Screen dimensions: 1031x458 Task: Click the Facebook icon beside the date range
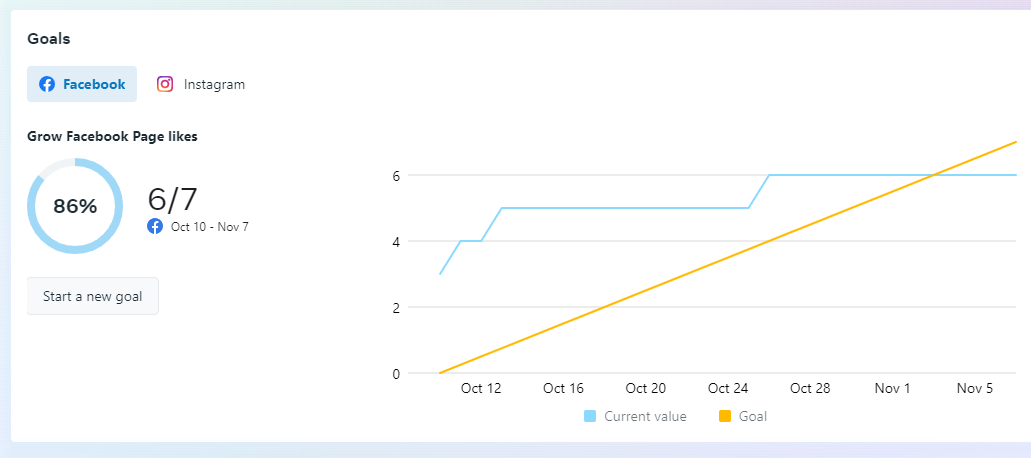coord(155,226)
